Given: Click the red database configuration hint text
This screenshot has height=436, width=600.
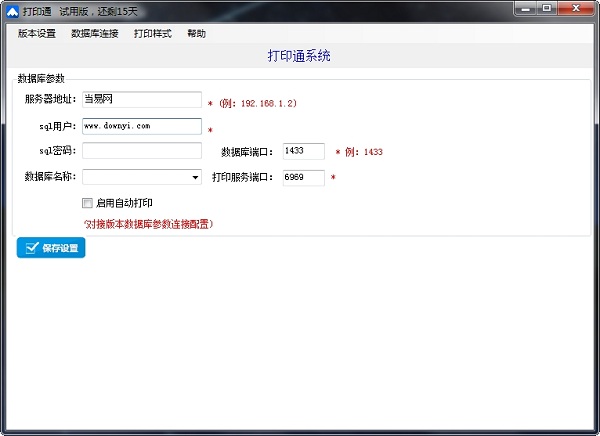Looking at the screenshot, I should pyautogui.click(x=149, y=224).
